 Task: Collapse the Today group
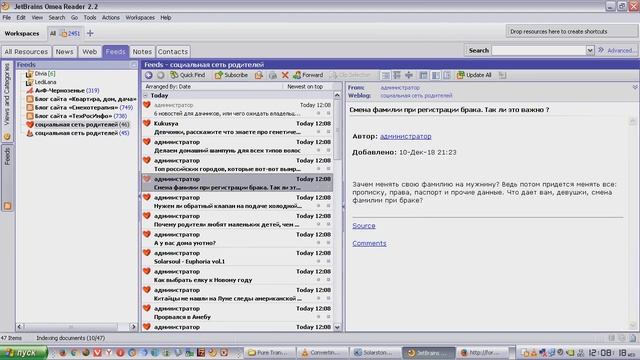tap(146, 96)
